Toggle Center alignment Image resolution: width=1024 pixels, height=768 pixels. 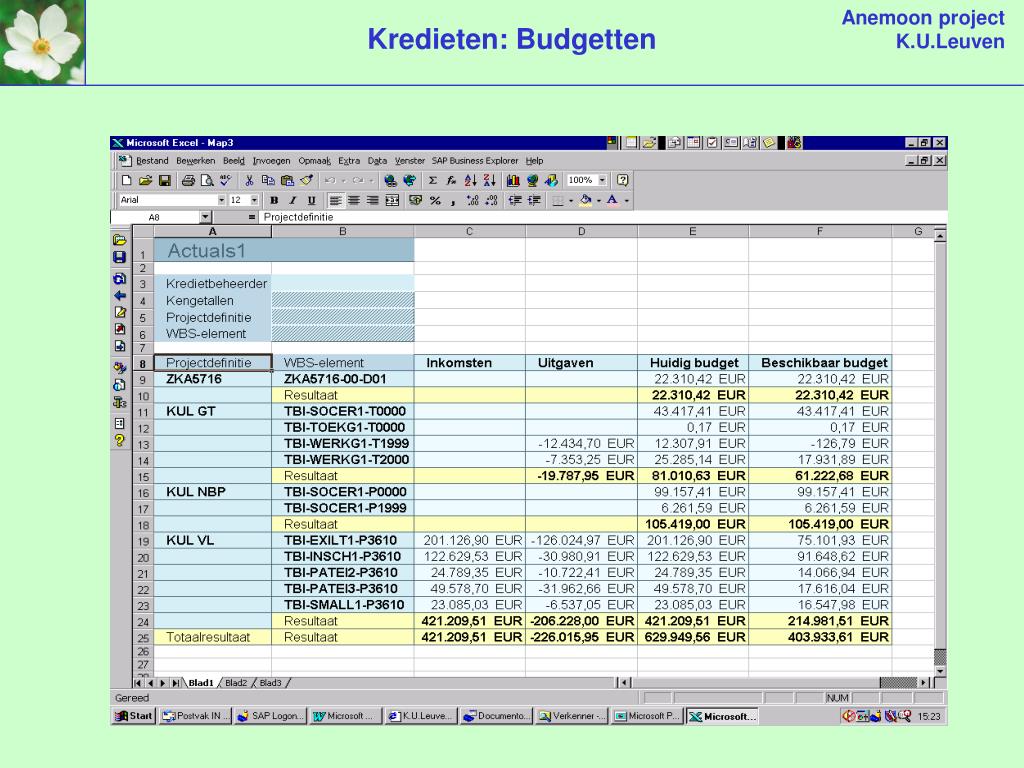[354, 200]
